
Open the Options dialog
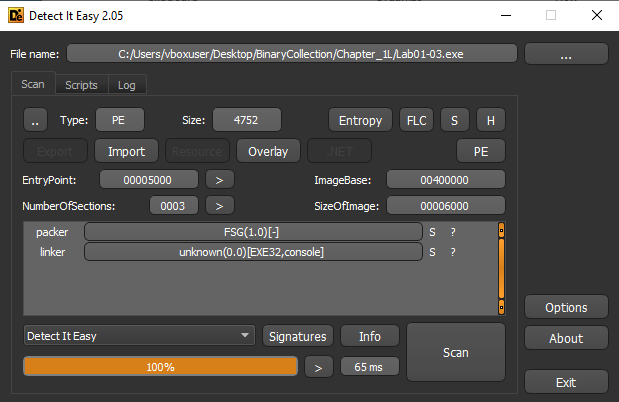(x=566, y=307)
